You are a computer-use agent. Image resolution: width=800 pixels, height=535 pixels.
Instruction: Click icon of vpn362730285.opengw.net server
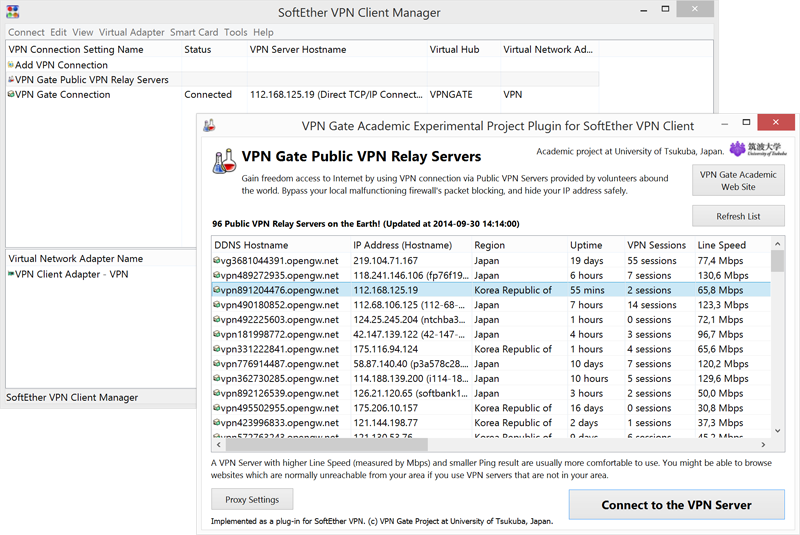217,379
